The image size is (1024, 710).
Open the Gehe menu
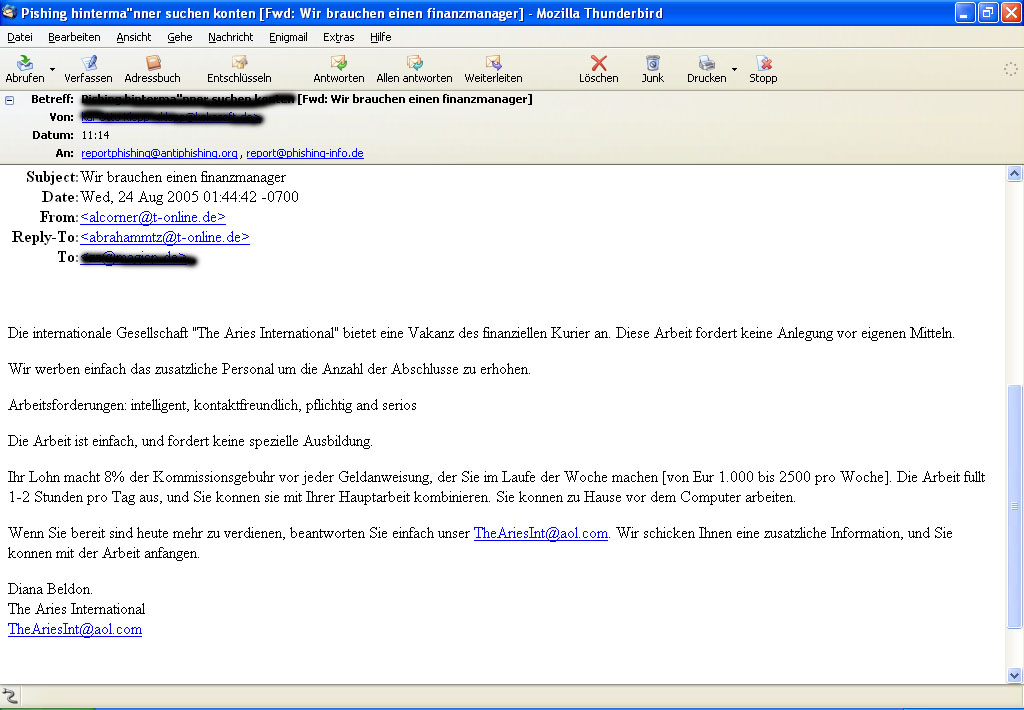(x=180, y=37)
